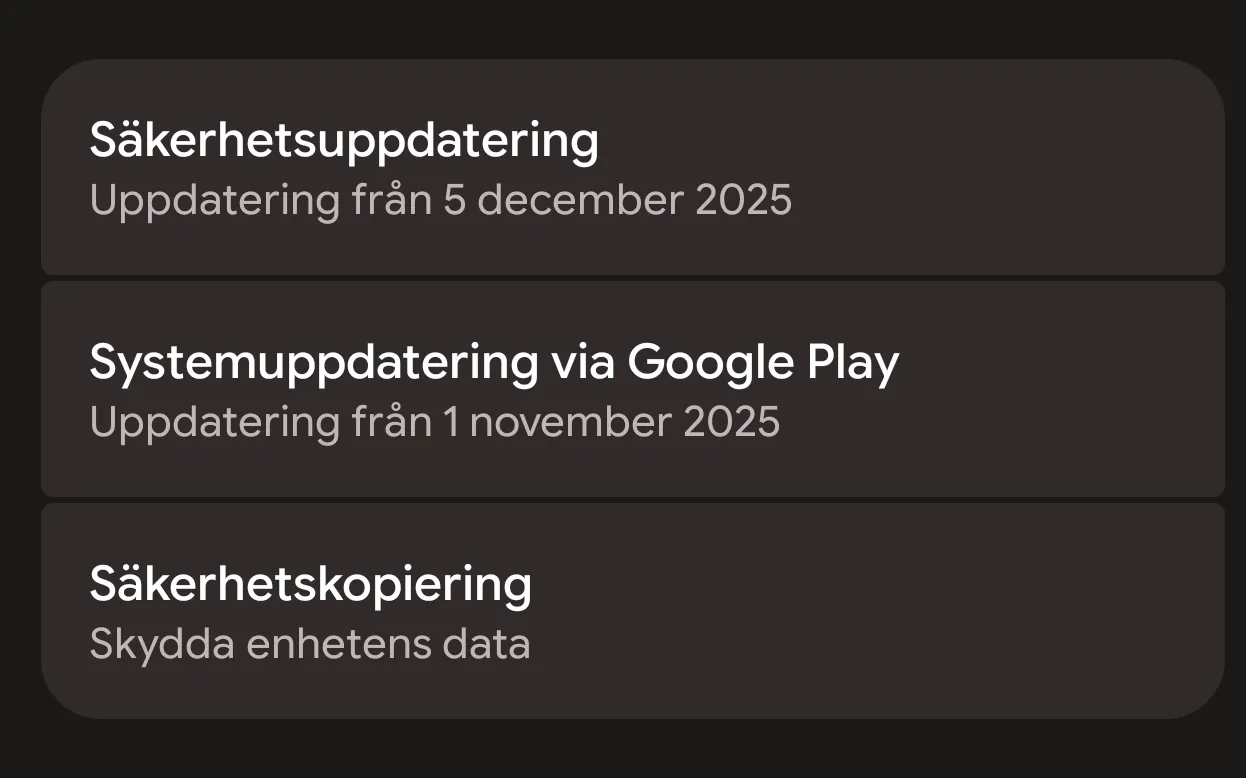Check the security update dated 5 december
The width and height of the screenshot is (1246, 778).
[632, 168]
